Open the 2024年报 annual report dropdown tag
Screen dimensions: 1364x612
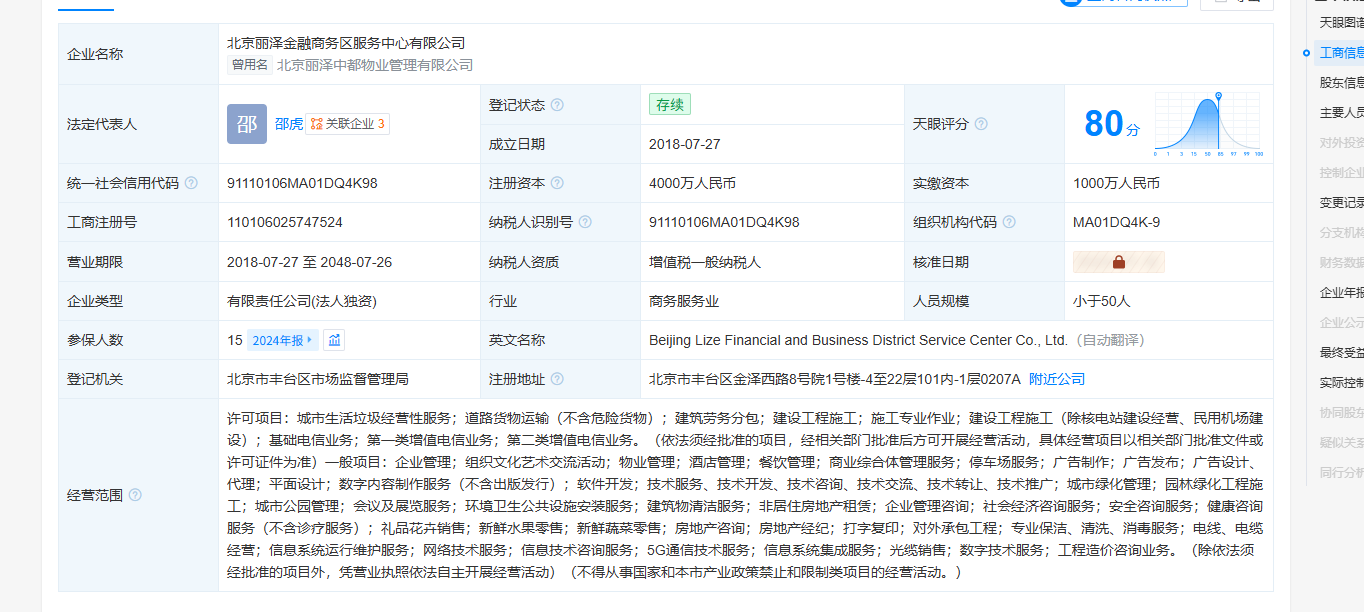tap(283, 340)
